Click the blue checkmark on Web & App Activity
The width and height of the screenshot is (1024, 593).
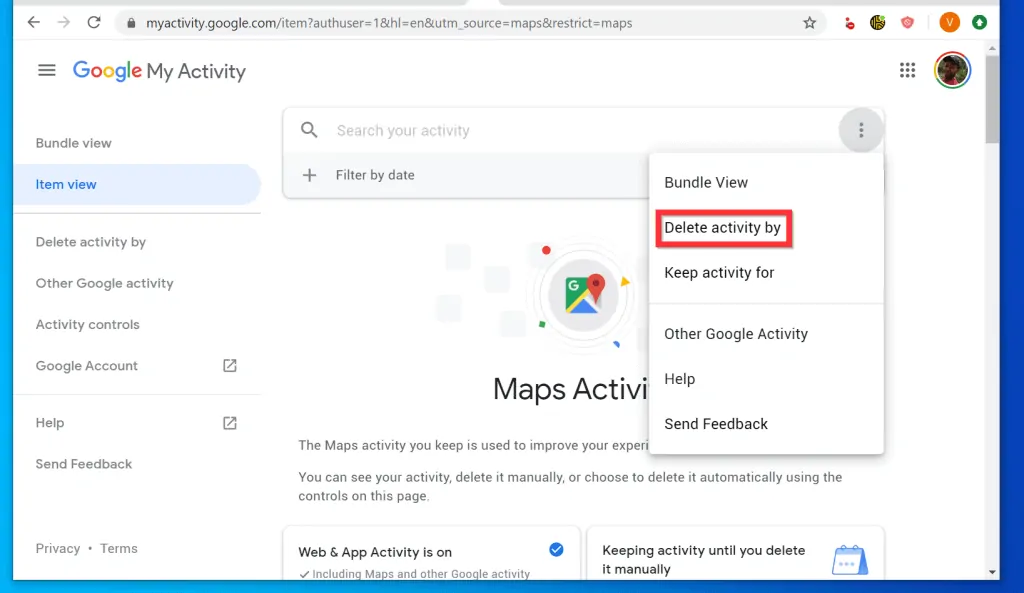tap(556, 550)
